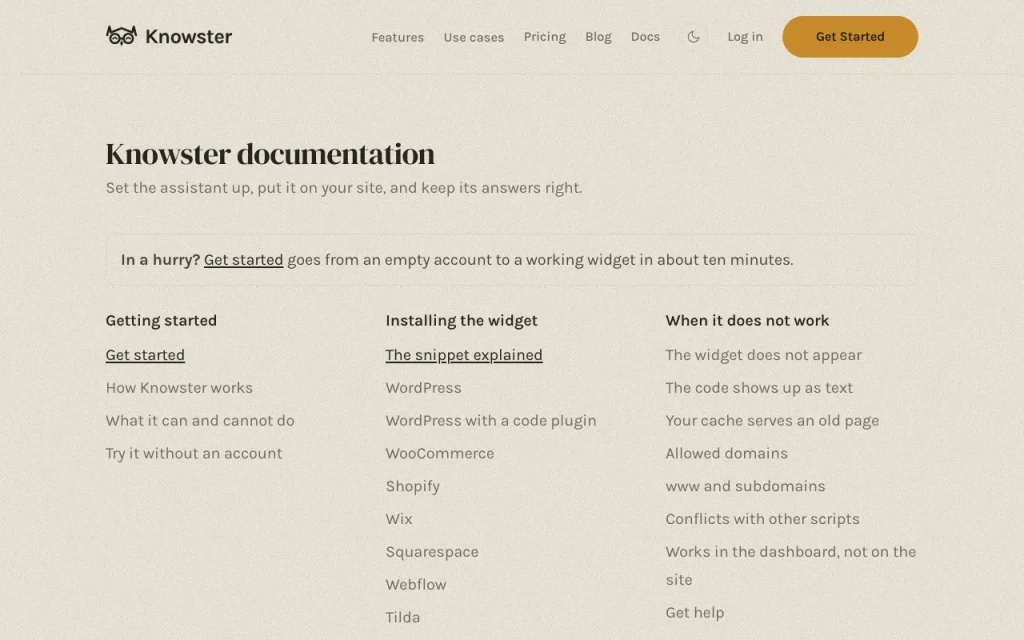Open the Allowed domains article
The height and width of the screenshot is (640, 1024).
tap(726, 453)
